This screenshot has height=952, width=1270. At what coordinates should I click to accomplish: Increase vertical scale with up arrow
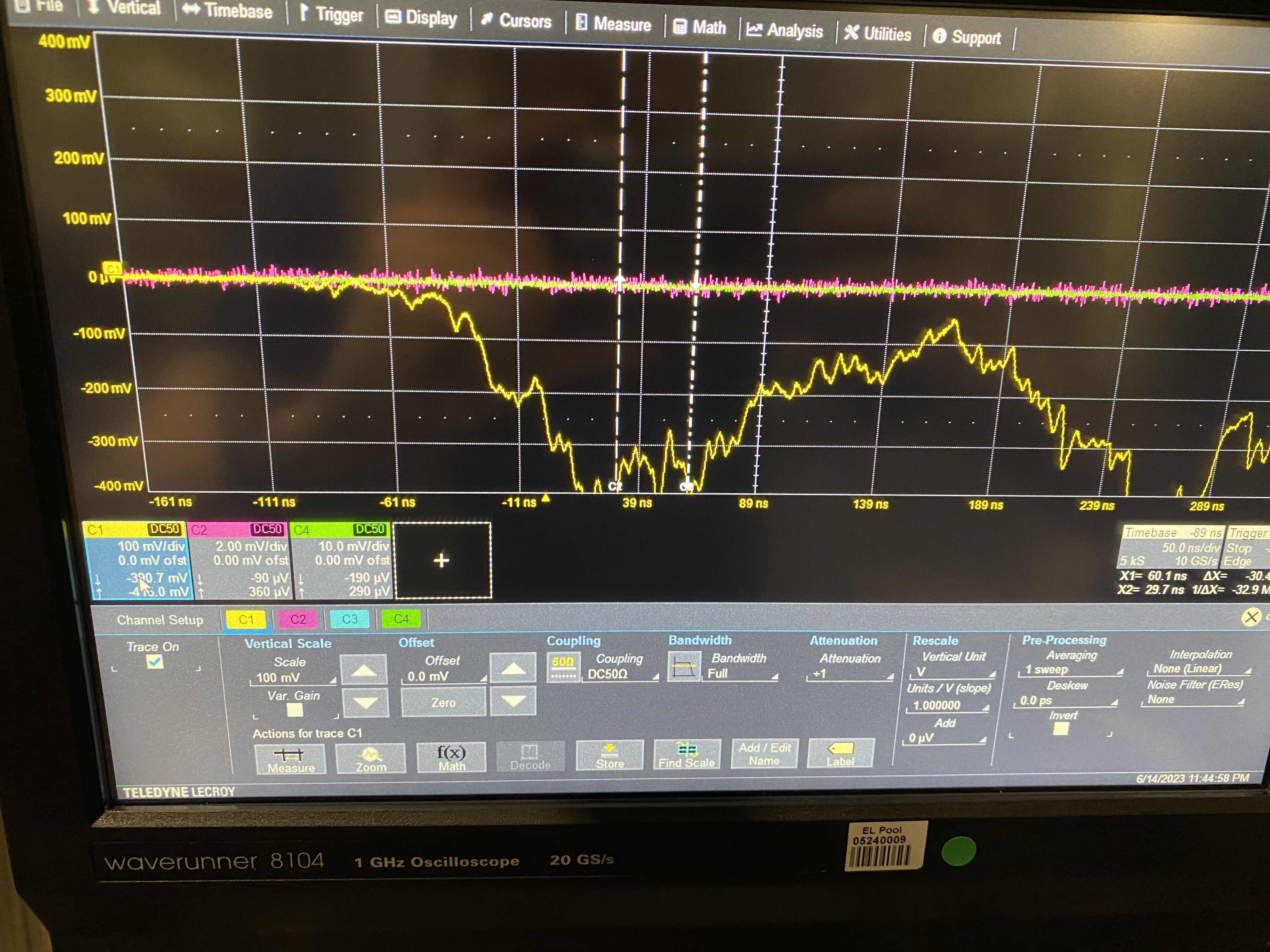point(364,670)
